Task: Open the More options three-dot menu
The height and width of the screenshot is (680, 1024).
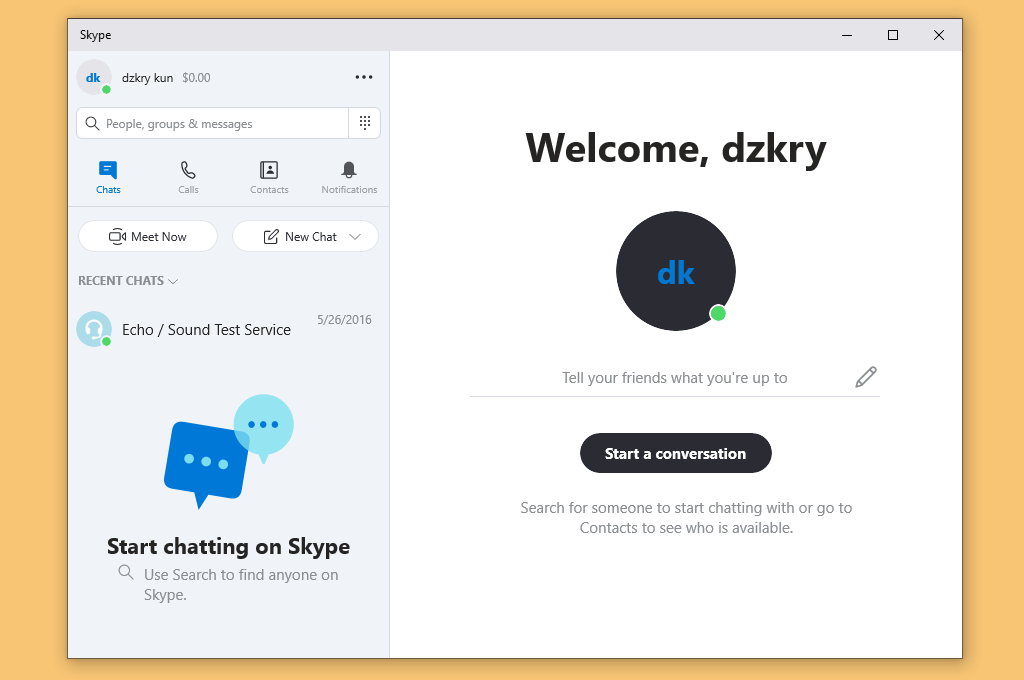Action: (x=364, y=77)
